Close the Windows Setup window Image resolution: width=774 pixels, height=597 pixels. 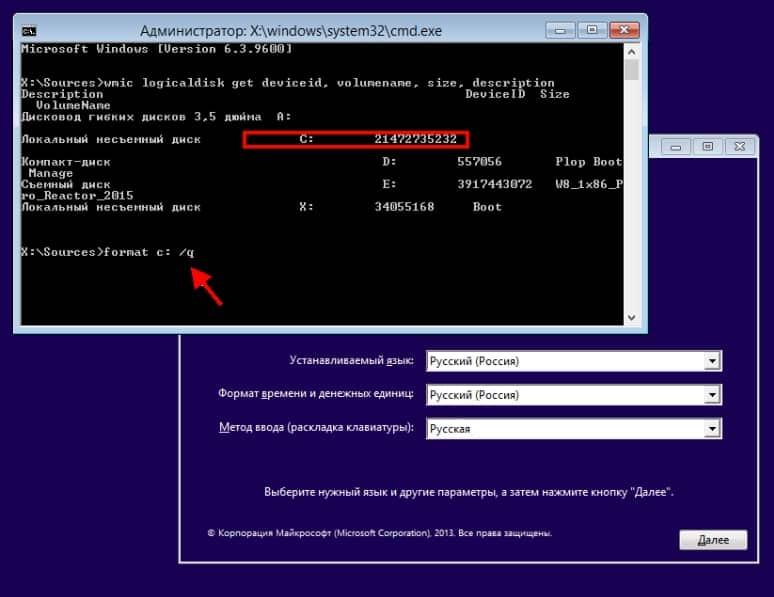(739, 147)
